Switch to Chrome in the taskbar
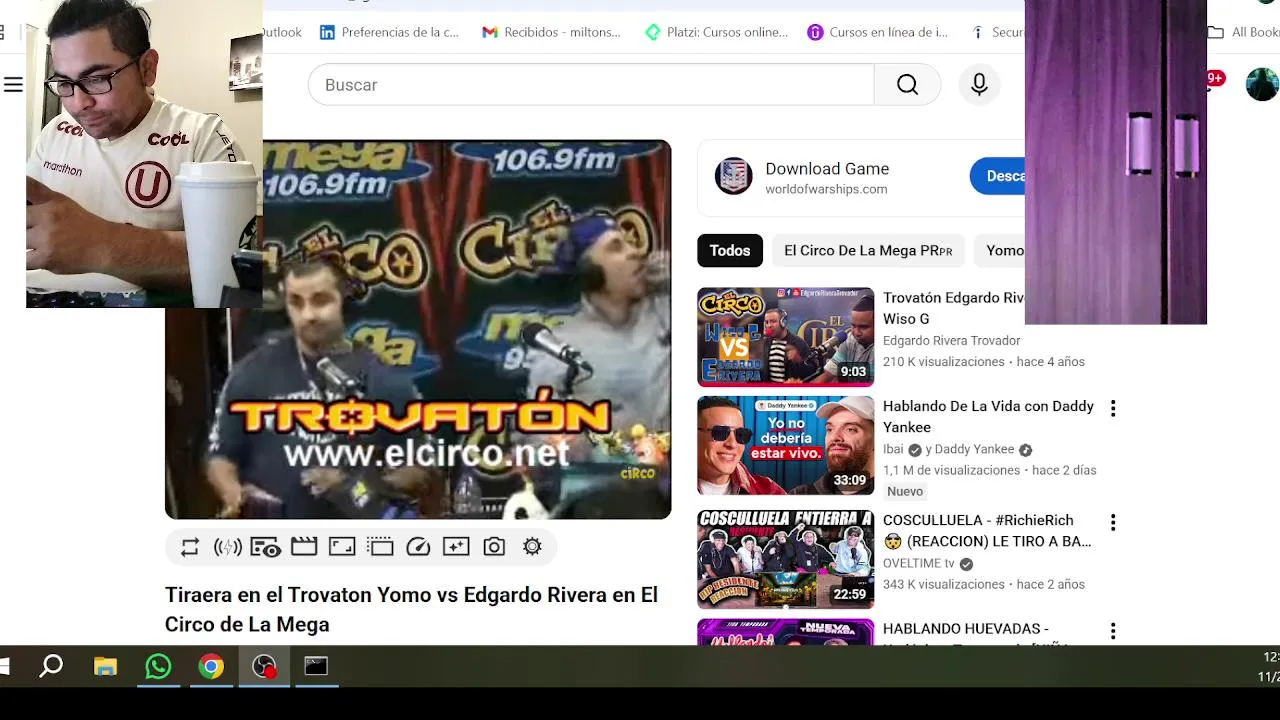 [x=211, y=666]
